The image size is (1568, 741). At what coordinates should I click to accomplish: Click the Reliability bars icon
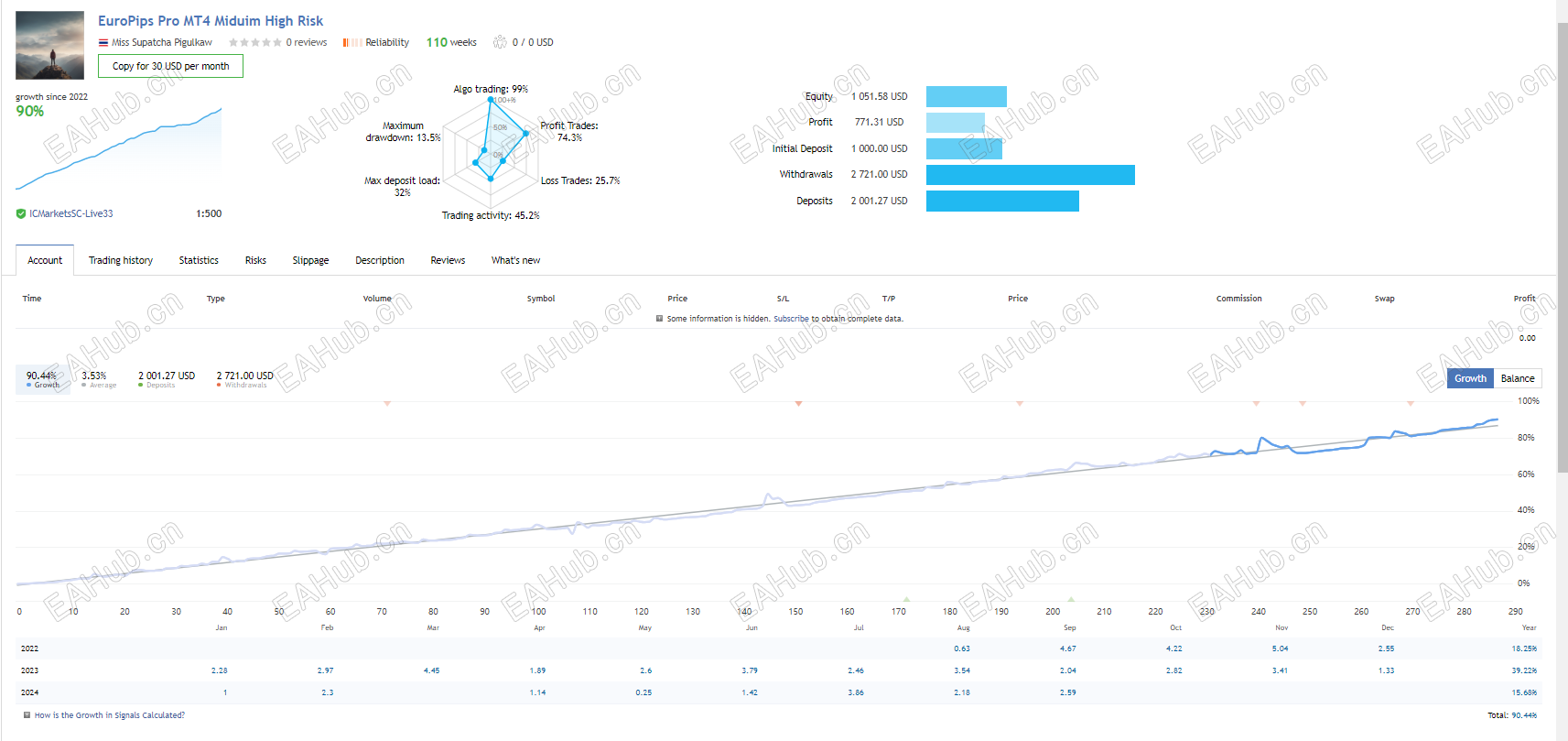click(351, 42)
